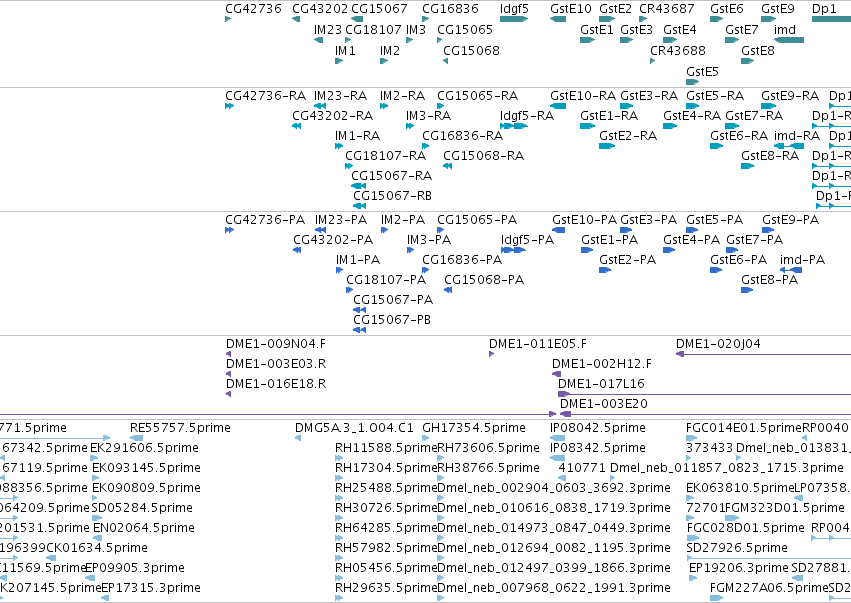Image resolution: width=851 pixels, height=603 pixels.
Task: Click the imd-PA protein label
Action: pyautogui.click(x=802, y=259)
